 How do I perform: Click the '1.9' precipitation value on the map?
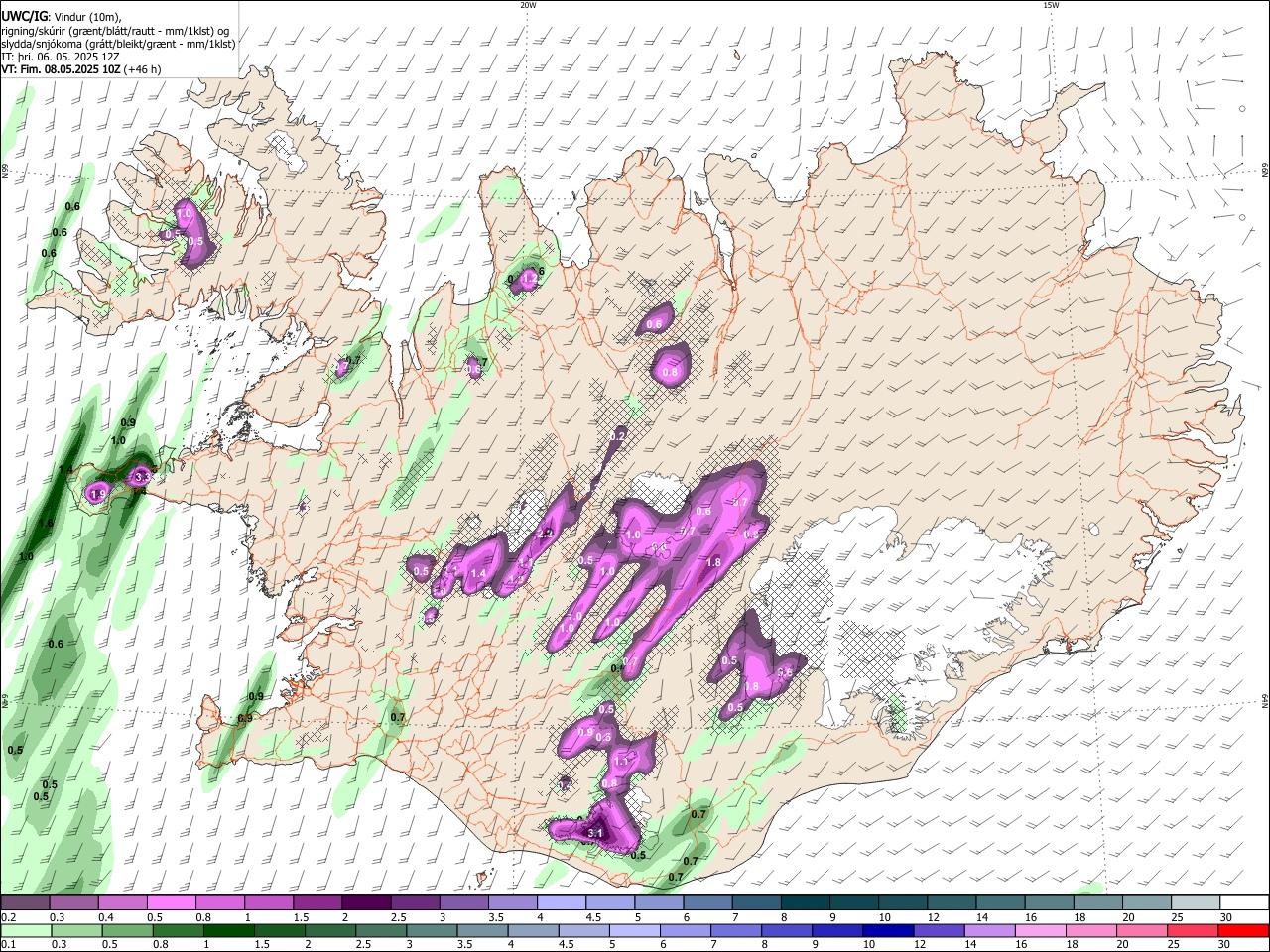tap(97, 494)
